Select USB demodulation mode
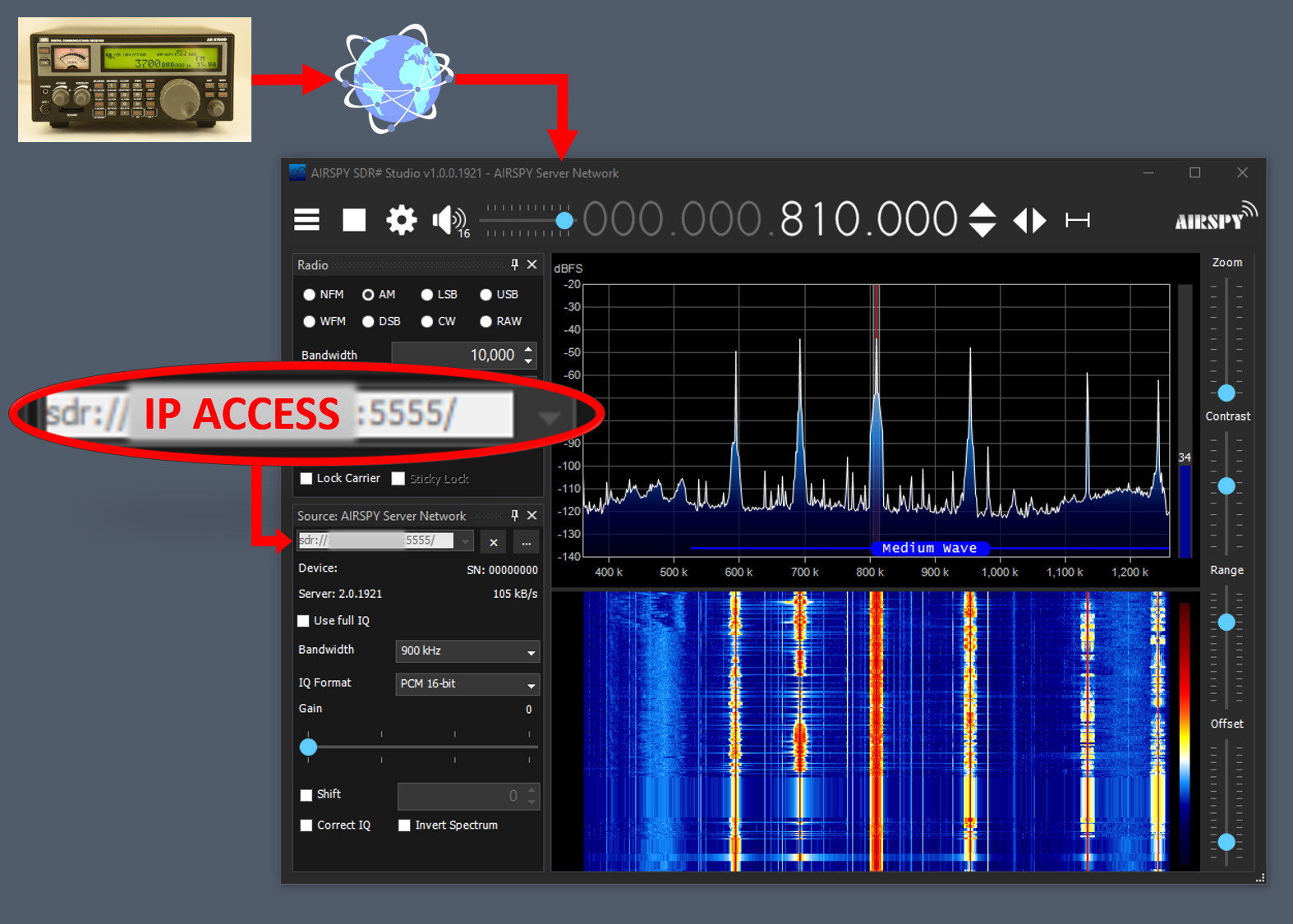Image resolution: width=1293 pixels, height=924 pixels. [486, 295]
